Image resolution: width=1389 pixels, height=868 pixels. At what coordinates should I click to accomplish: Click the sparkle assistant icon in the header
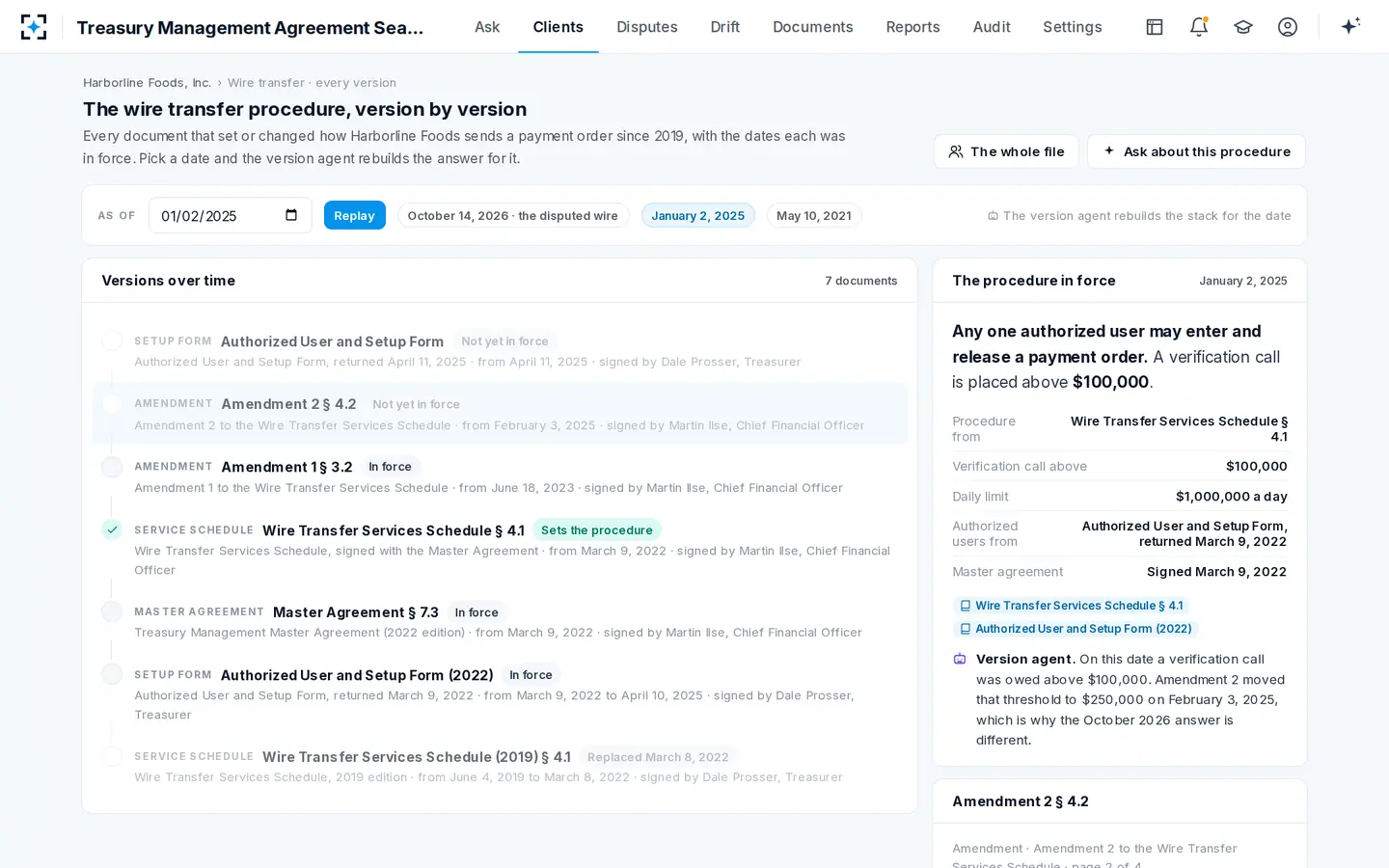(1350, 26)
